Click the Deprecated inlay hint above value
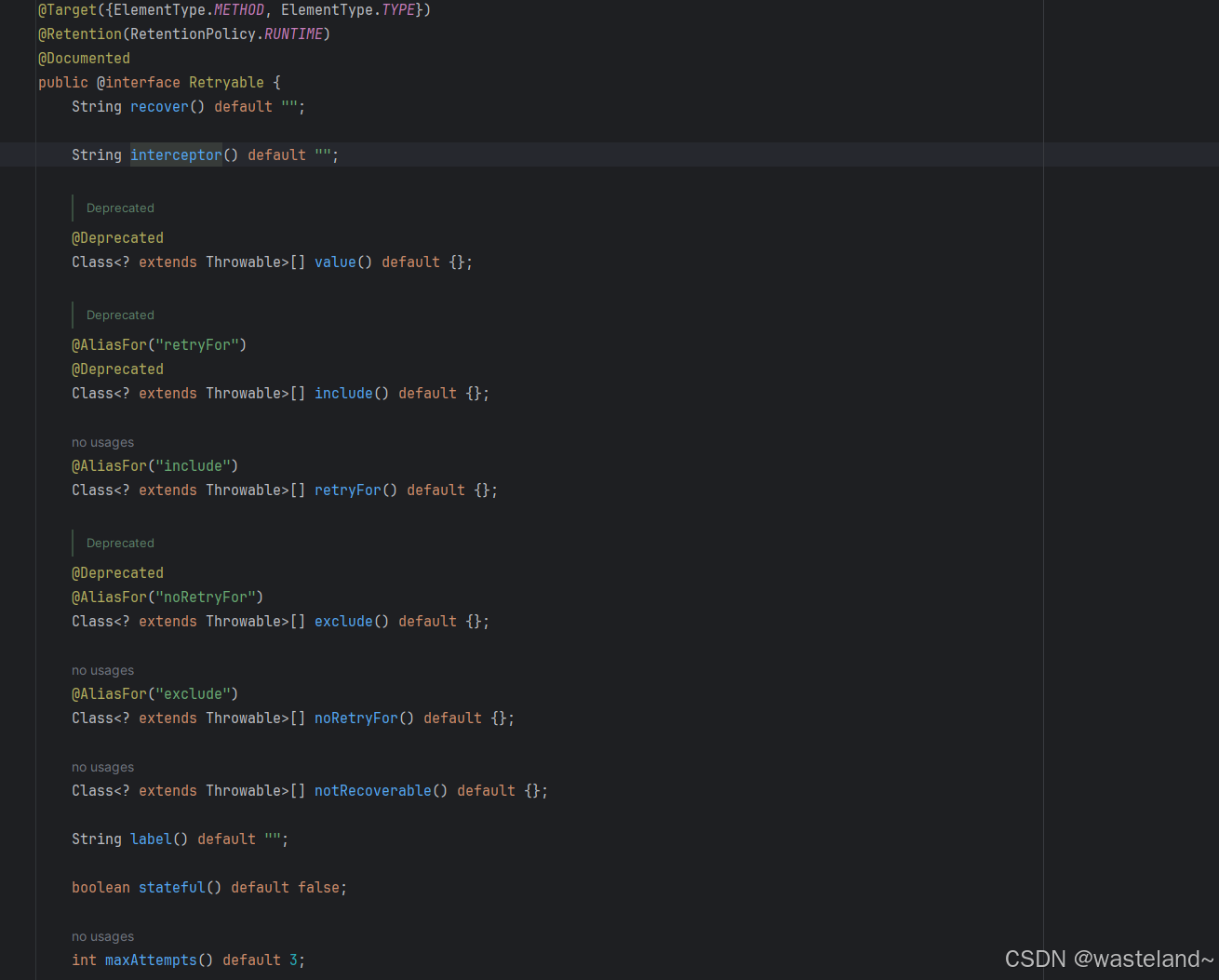The width and height of the screenshot is (1219, 980). pos(120,208)
